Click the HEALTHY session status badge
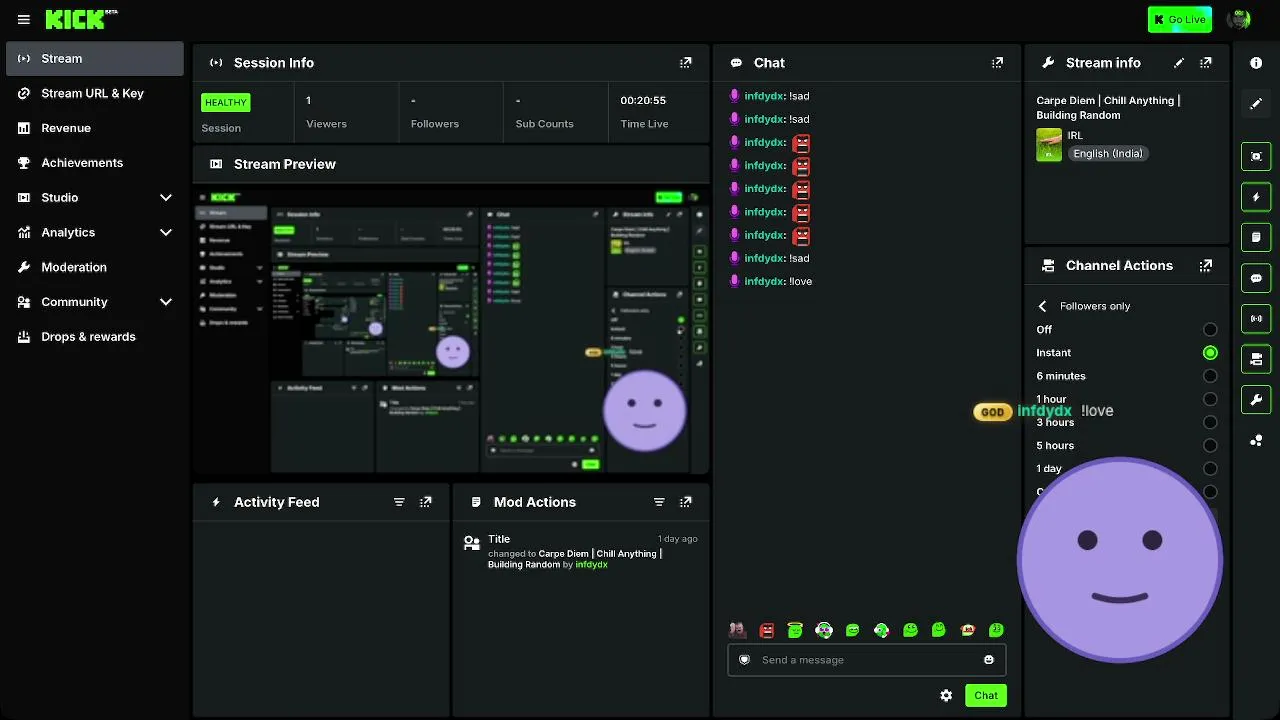1280x720 pixels. 225,102
